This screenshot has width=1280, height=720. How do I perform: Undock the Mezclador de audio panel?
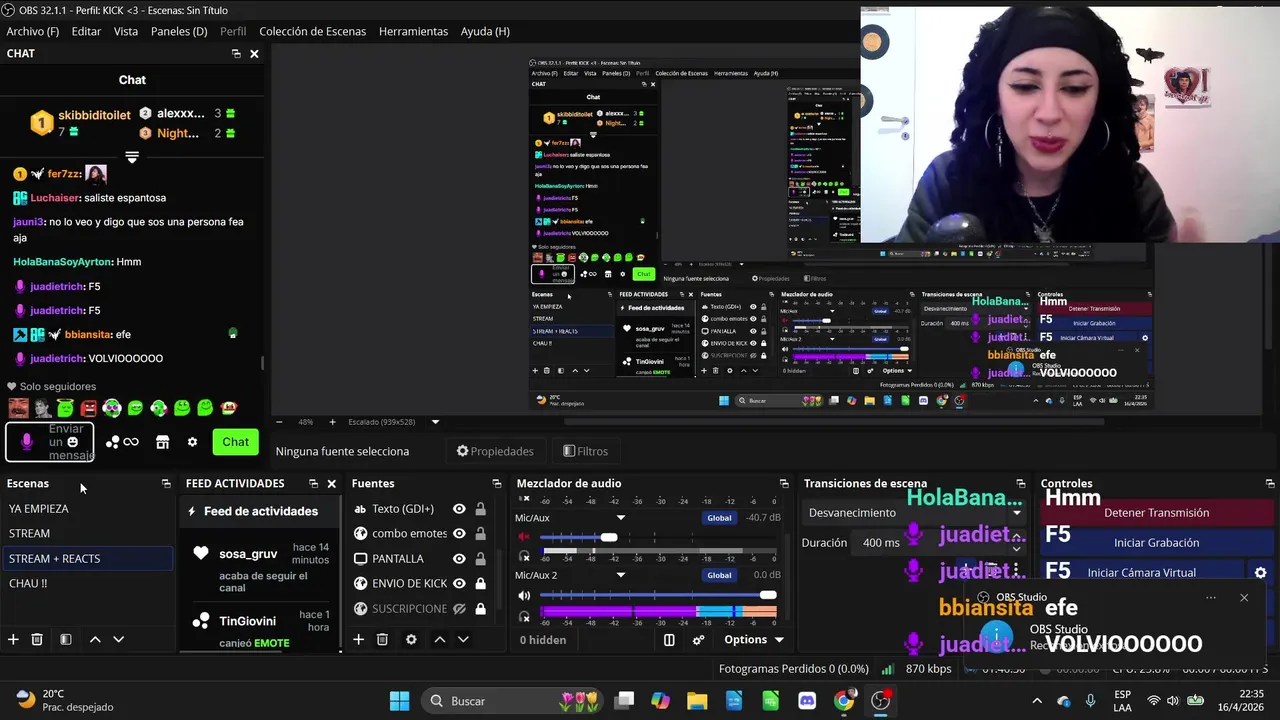[x=784, y=484]
